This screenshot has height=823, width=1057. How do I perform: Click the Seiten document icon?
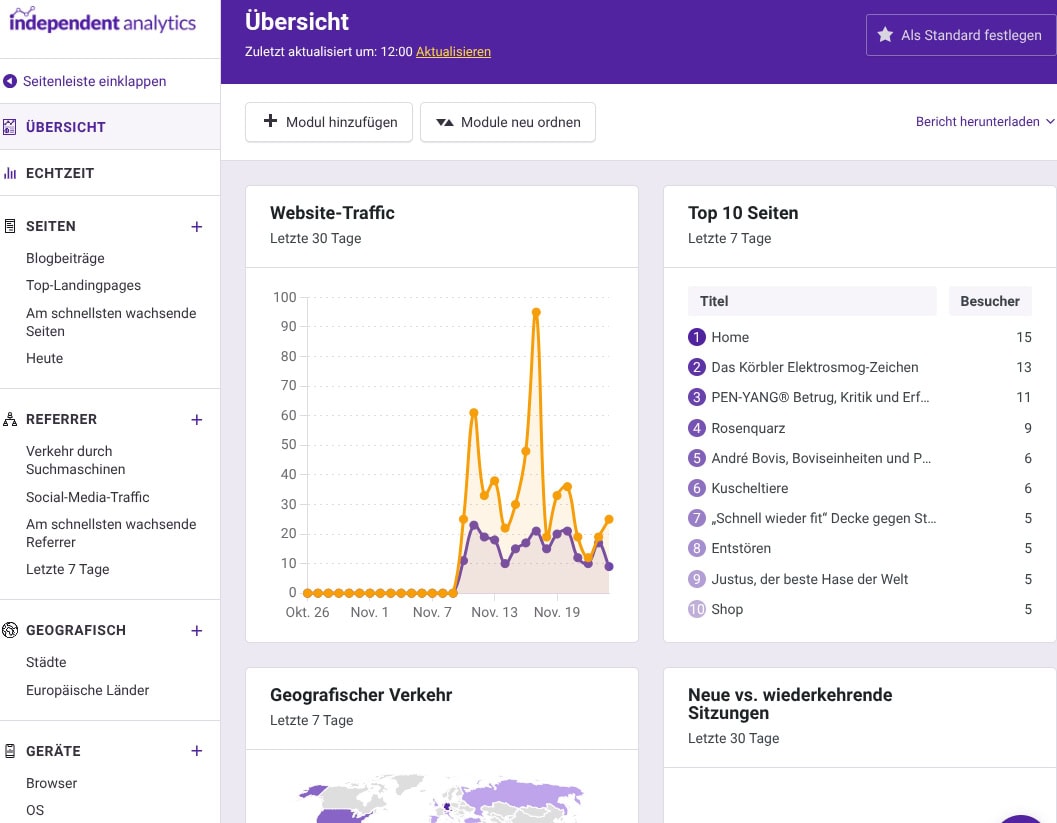click(x=11, y=226)
